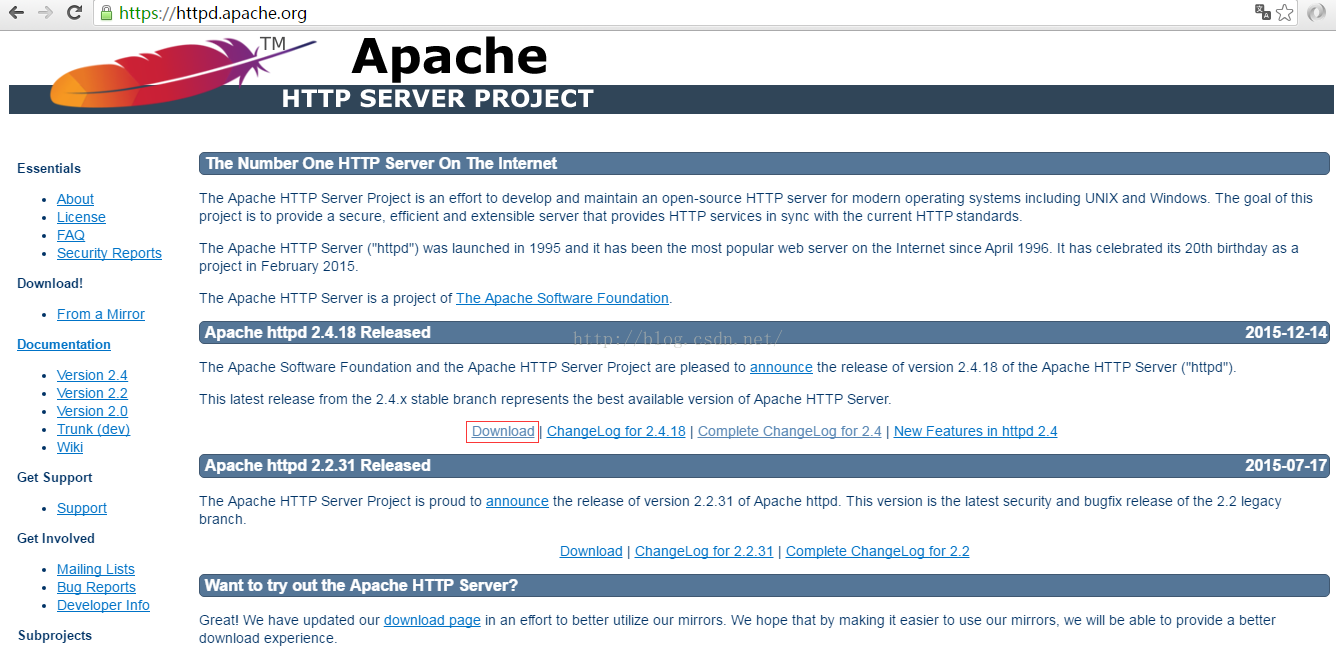
Task: Click the Download! sidebar heading
Action: [50, 283]
